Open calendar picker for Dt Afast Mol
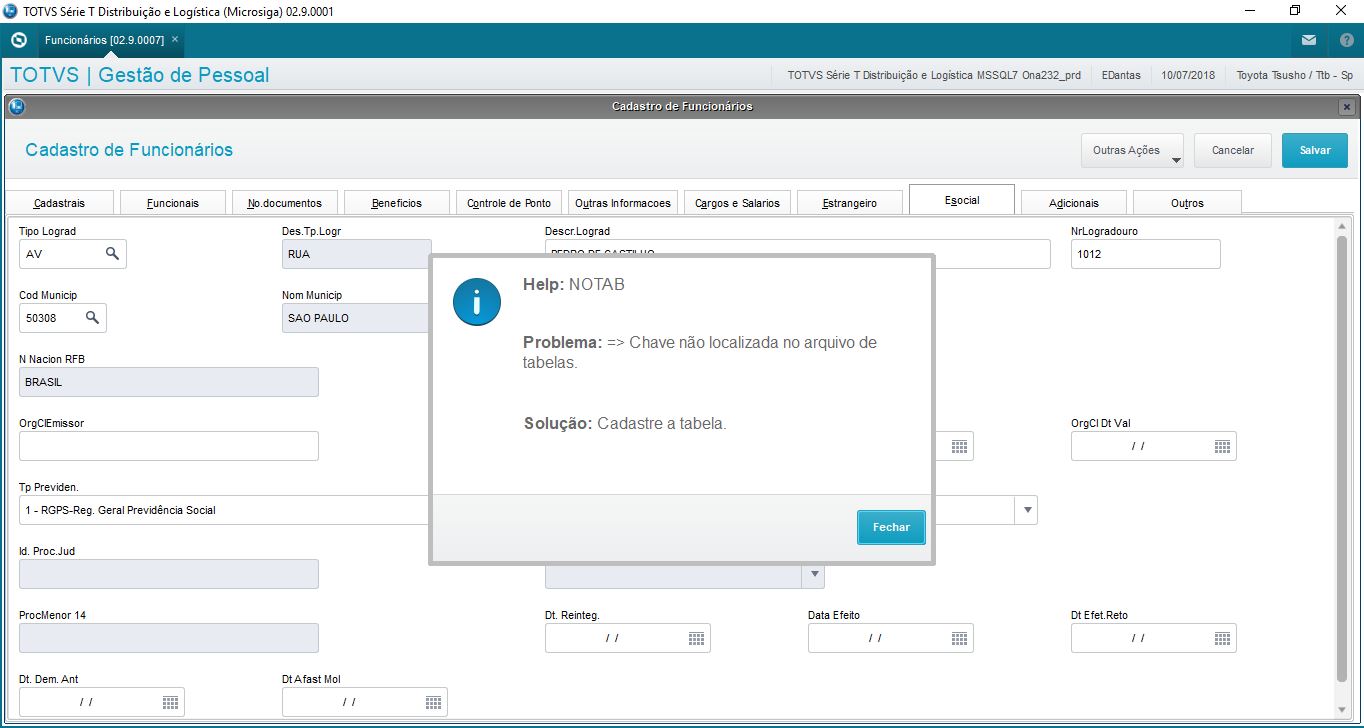Image resolution: width=1364 pixels, height=728 pixels. point(433,702)
